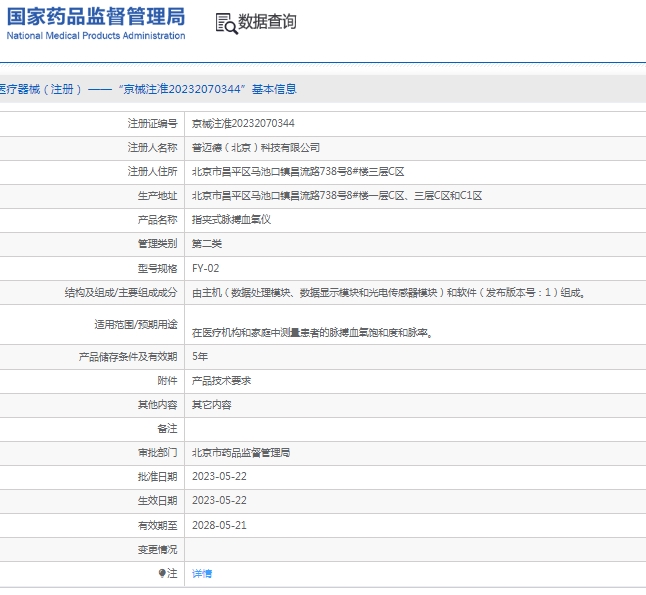646x595 pixels.
Task: Select registrant name 普迈德（北京）科技有限公司
Action: [256, 148]
